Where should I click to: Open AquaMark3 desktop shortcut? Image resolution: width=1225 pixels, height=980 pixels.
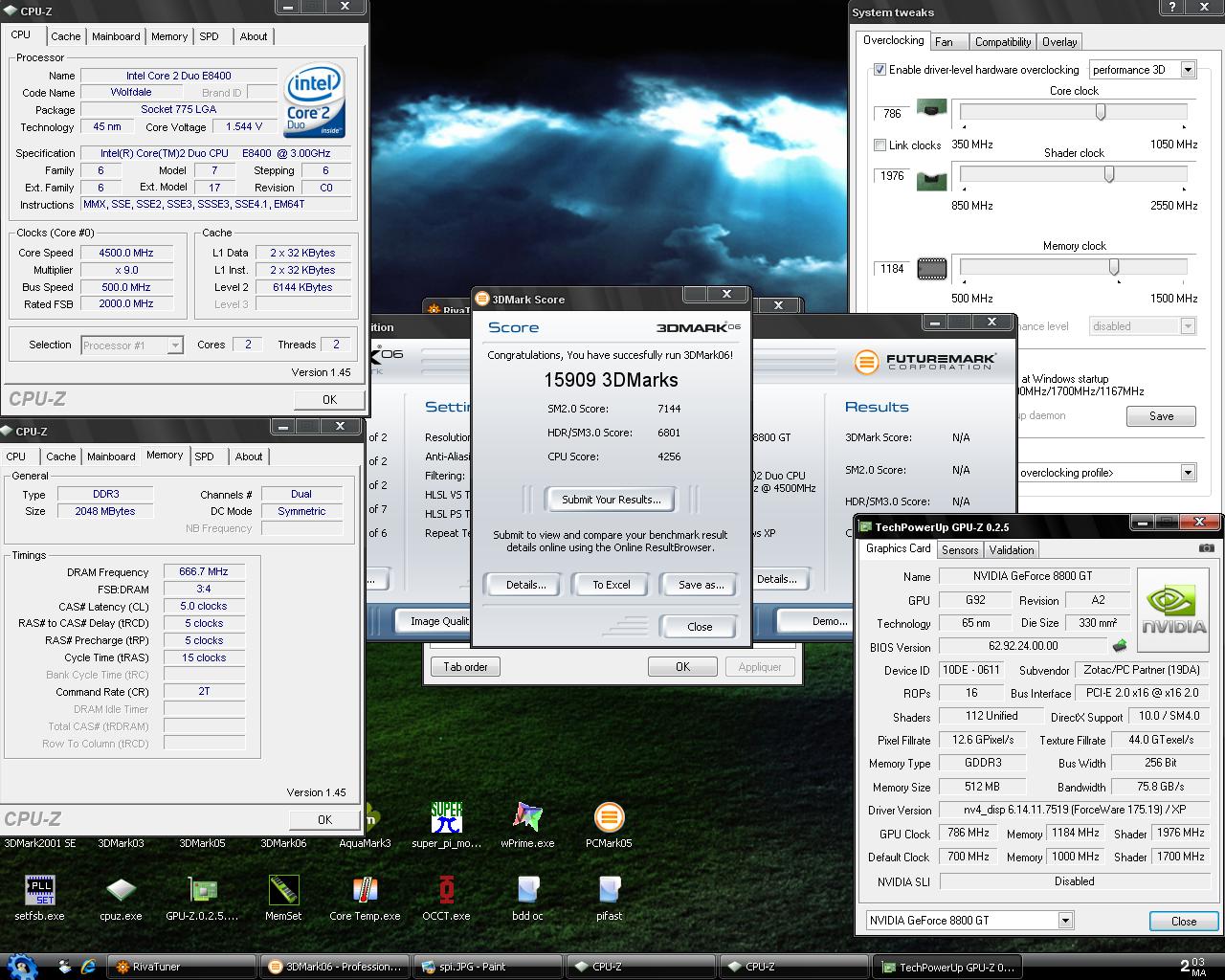[x=365, y=827]
